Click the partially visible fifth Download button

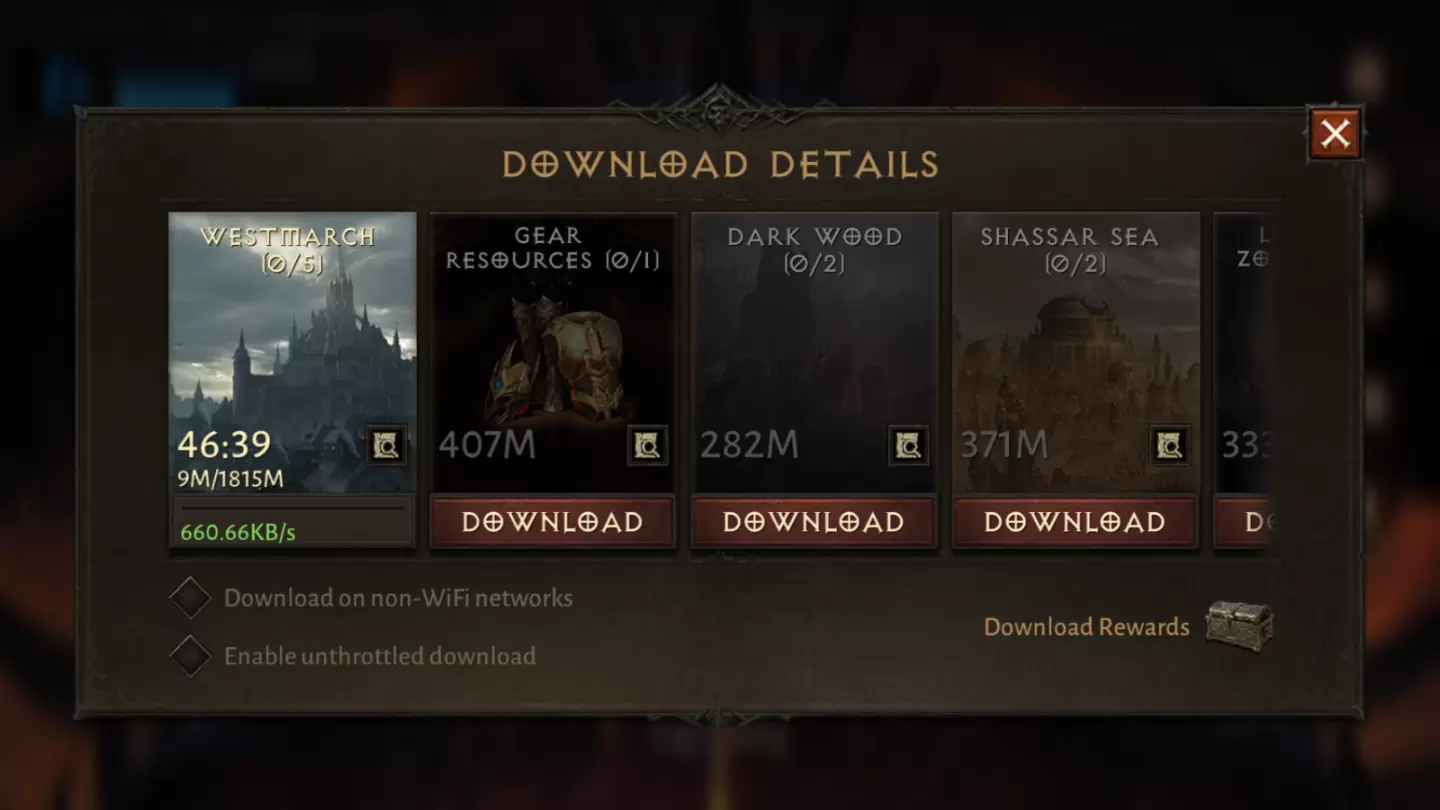(1243, 522)
